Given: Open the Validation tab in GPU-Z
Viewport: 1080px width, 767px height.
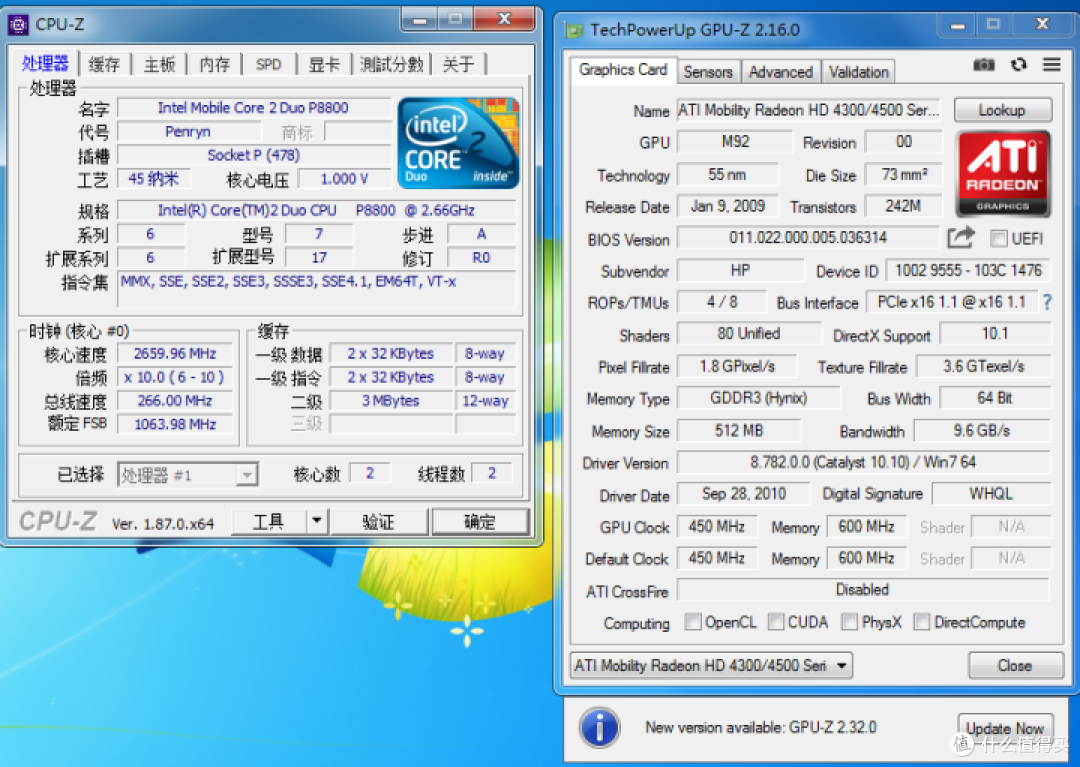Looking at the screenshot, I should tap(858, 72).
